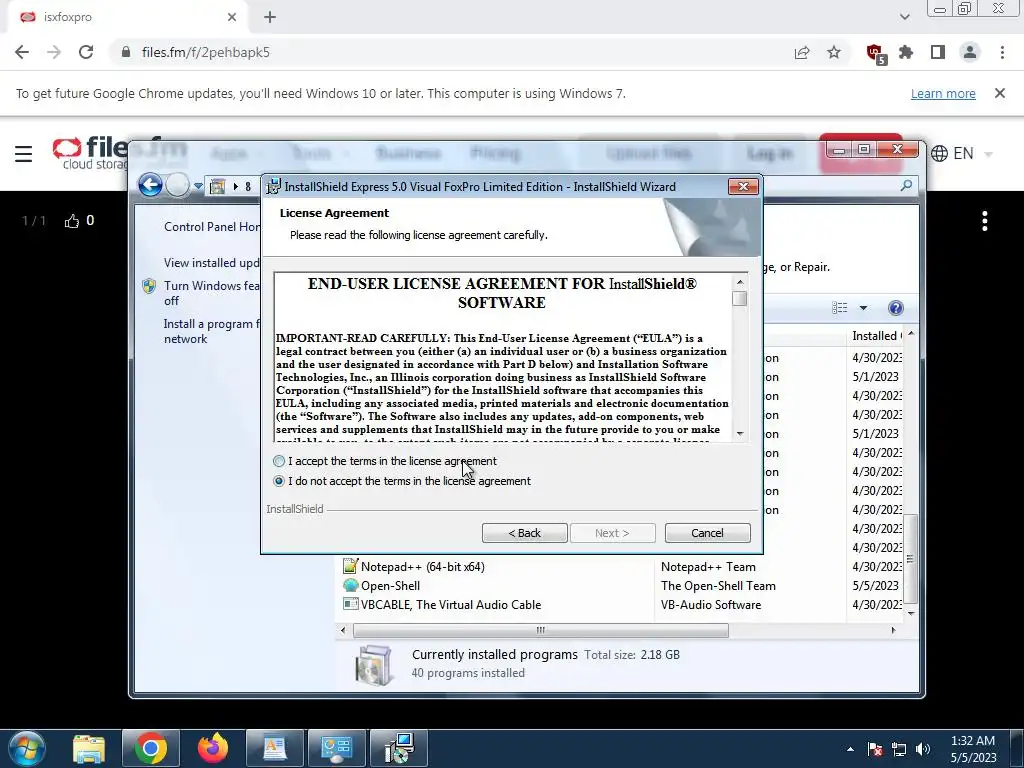Viewport: 1024px width, 768px height.
Task: Open the Control Panel taskbar icon
Action: [337, 748]
